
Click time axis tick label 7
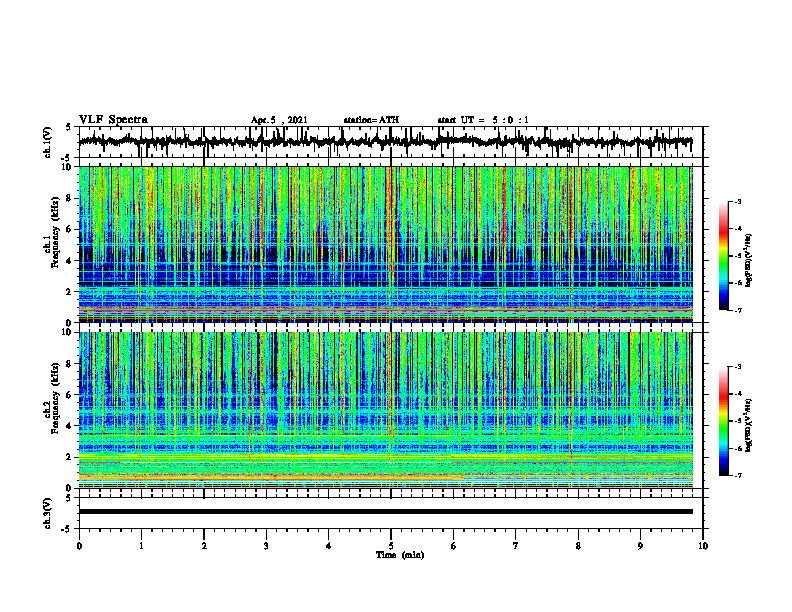tap(516, 546)
